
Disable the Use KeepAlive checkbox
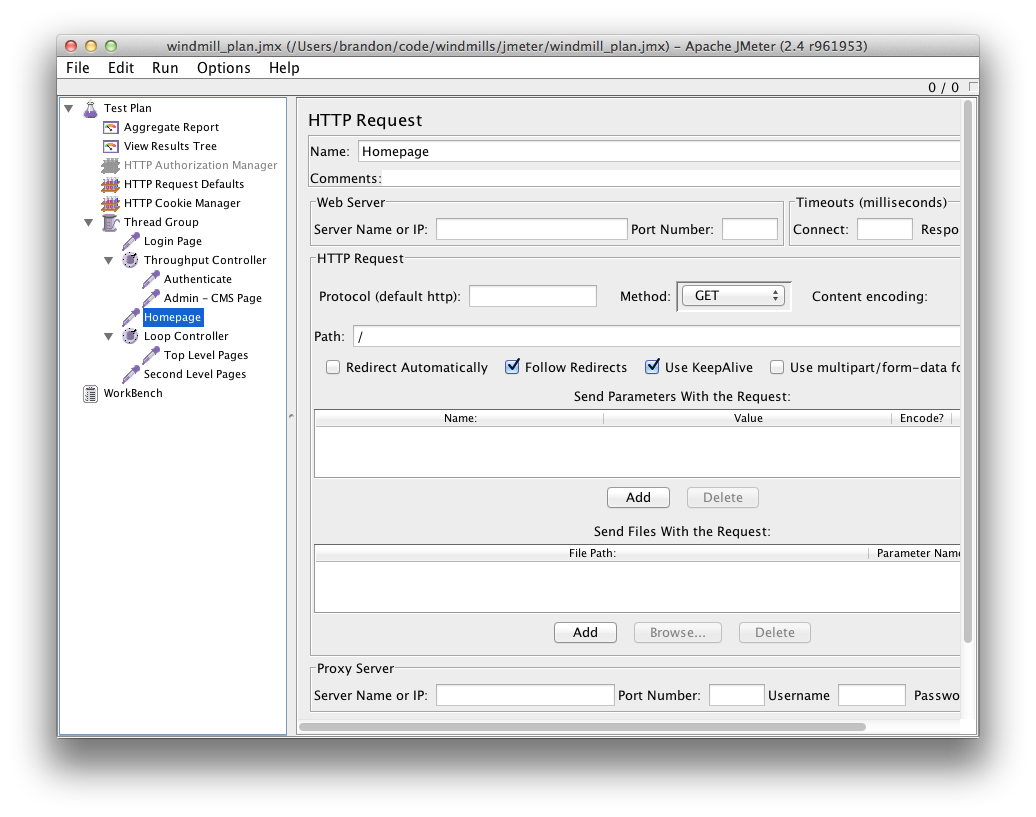pyautogui.click(x=652, y=367)
